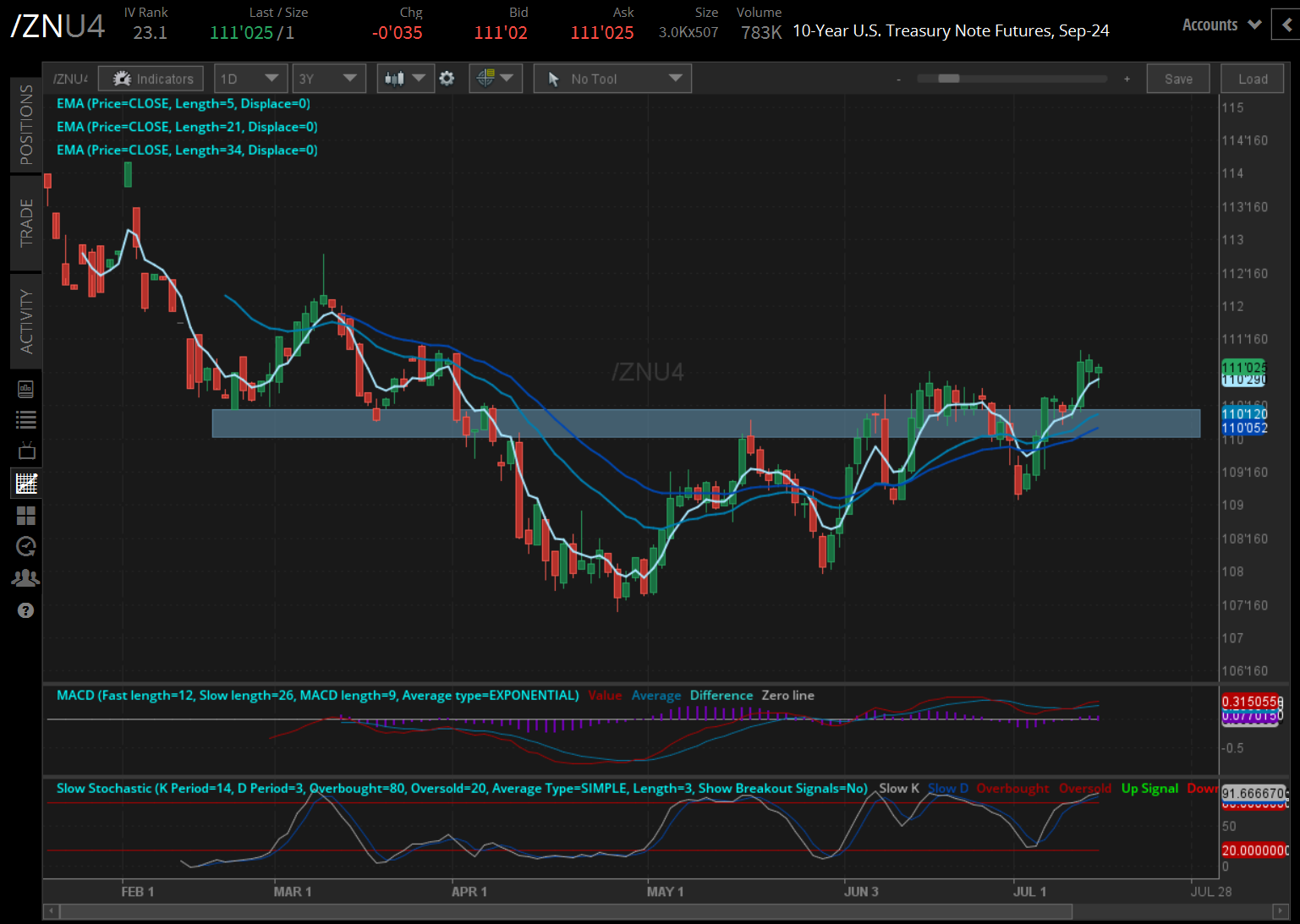Click the MACD Difference legend label
Screen dimensions: 1300x924
pyautogui.click(x=721, y=695)
